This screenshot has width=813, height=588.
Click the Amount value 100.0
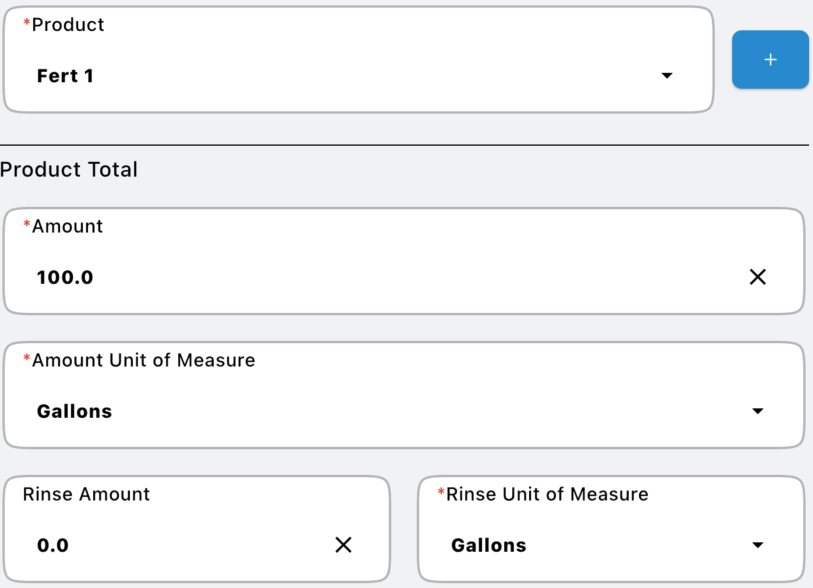pyautogui.click(x=65, y=277)
